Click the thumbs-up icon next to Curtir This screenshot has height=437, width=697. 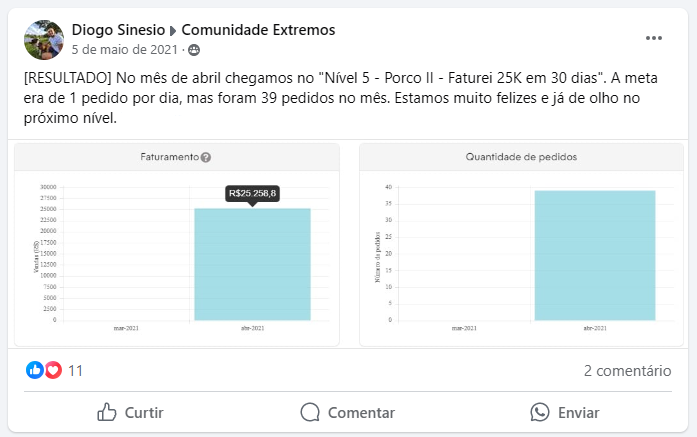107,412
